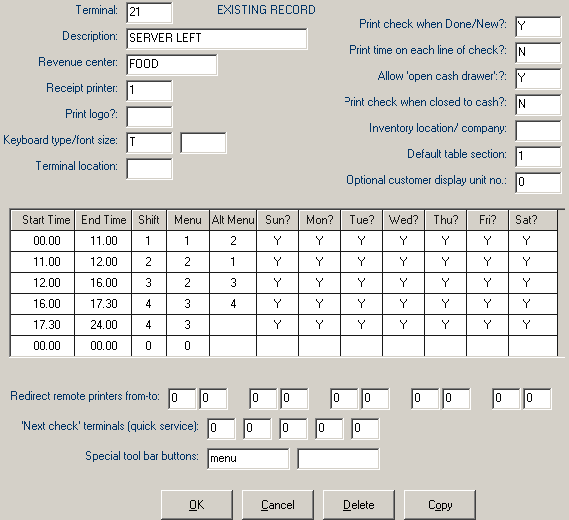Select the Terminal number field
Viewport: 569px width, 520px height.
point(149,12)
